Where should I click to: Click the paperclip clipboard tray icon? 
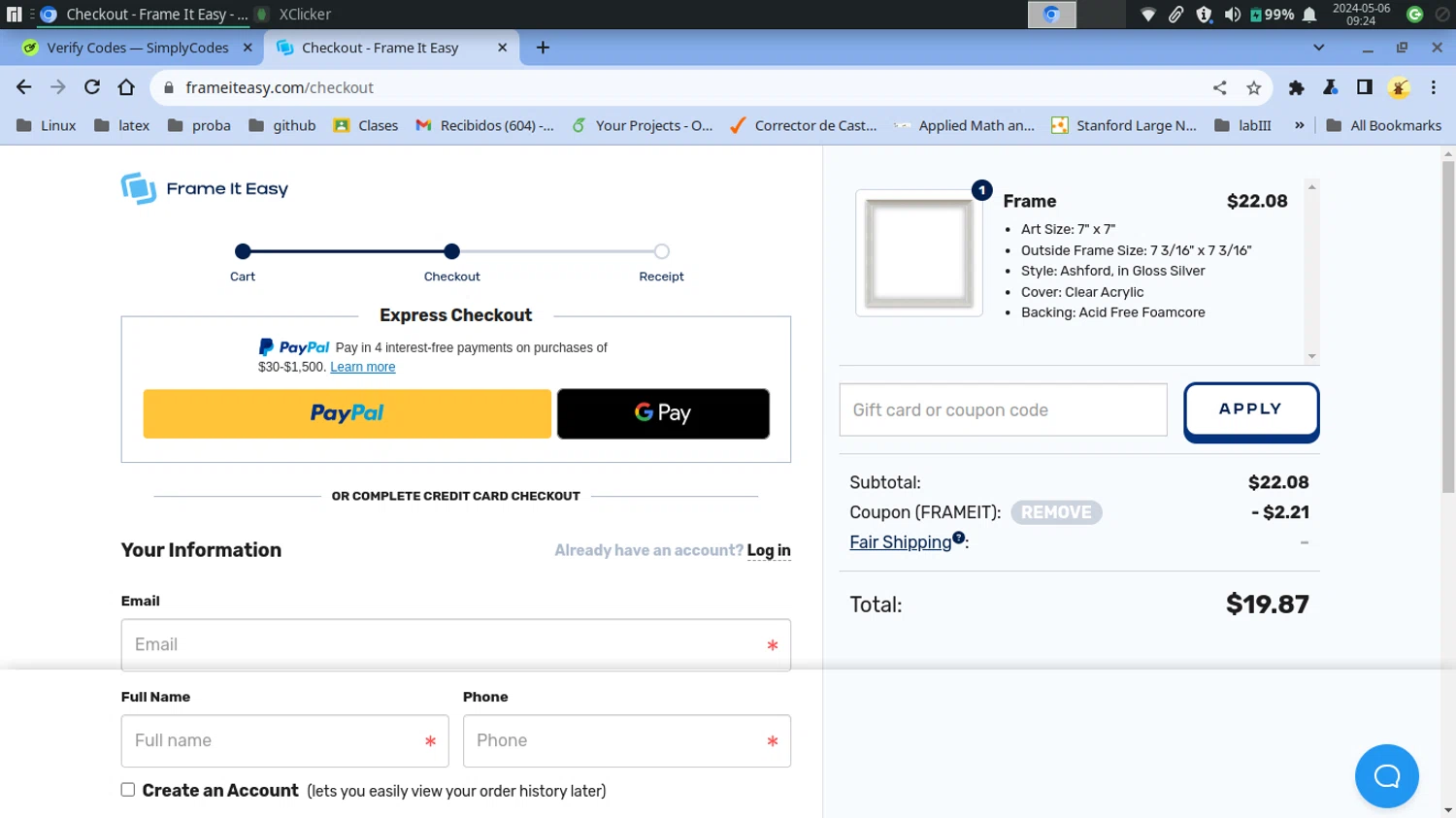[x=1175, y=15]
